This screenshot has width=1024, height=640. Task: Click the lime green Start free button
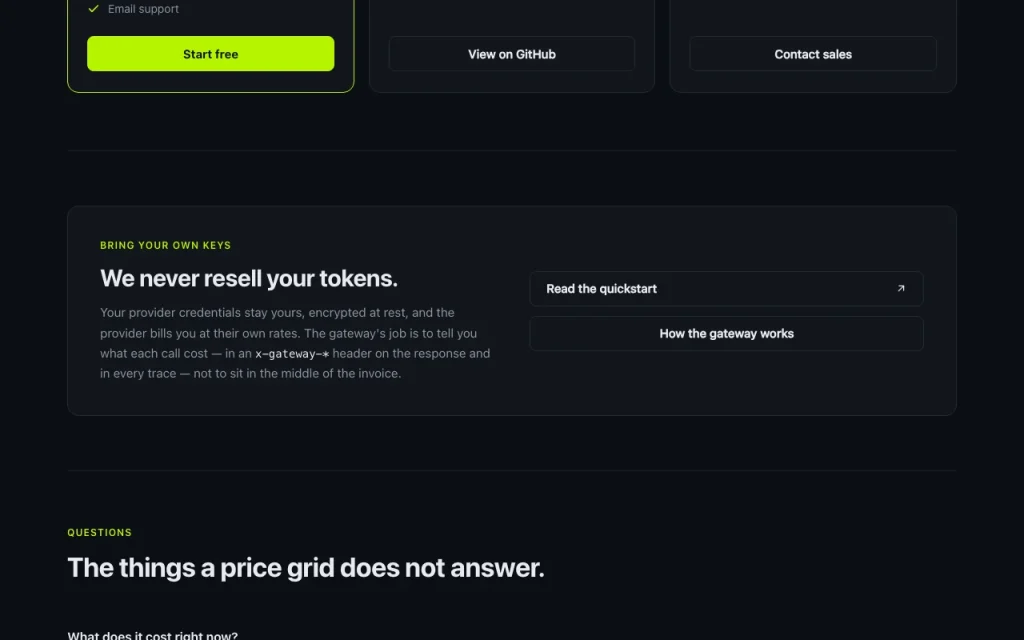(210, 54)
